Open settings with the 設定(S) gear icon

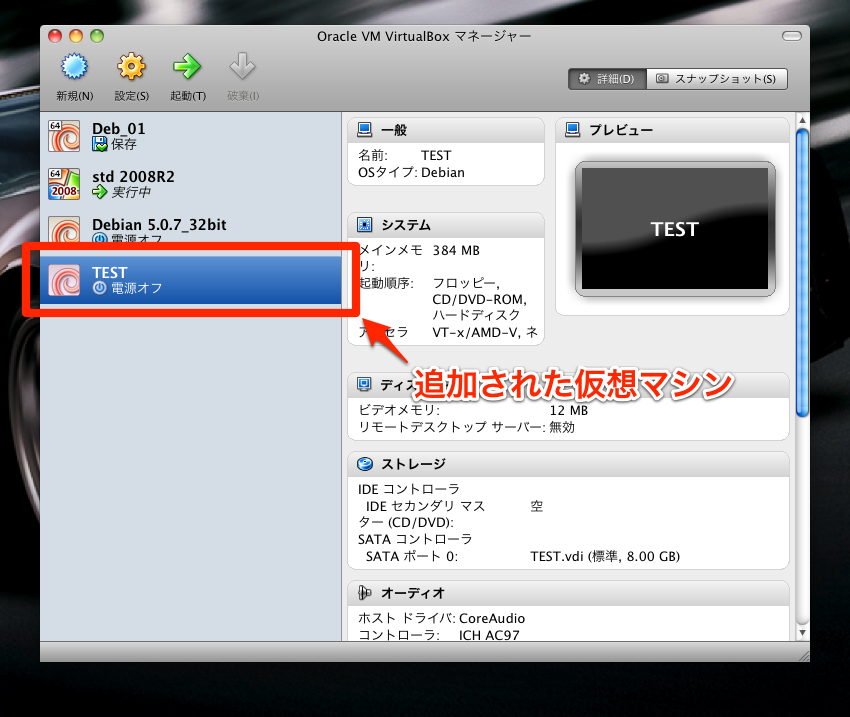pyautogui.click(x=132, y=67)
